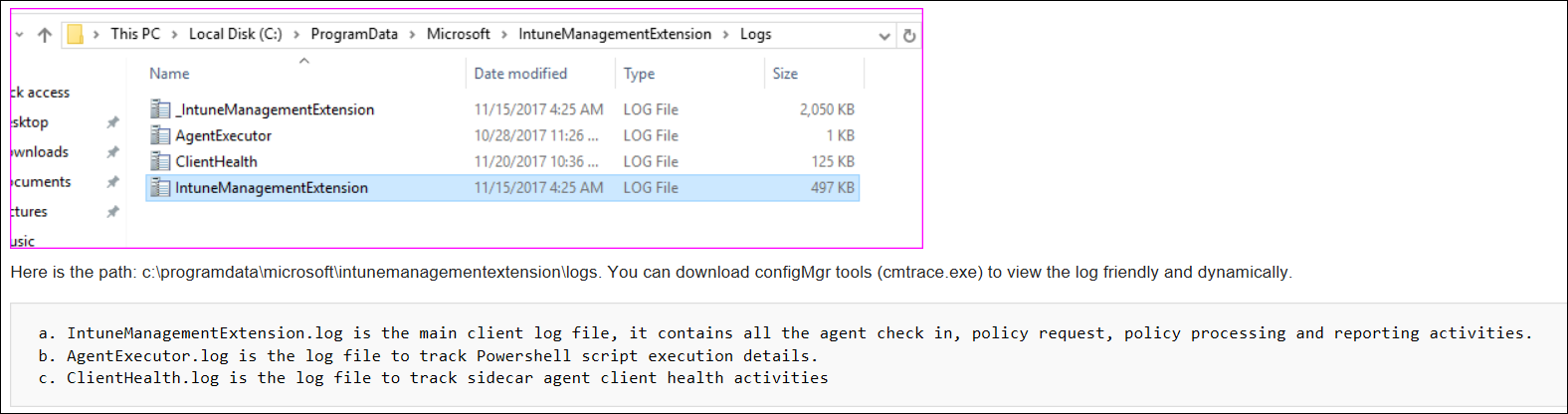Expand chevron after This PC breadcrumb
This screenshot has width=1568, height=414.
[174, 35]
